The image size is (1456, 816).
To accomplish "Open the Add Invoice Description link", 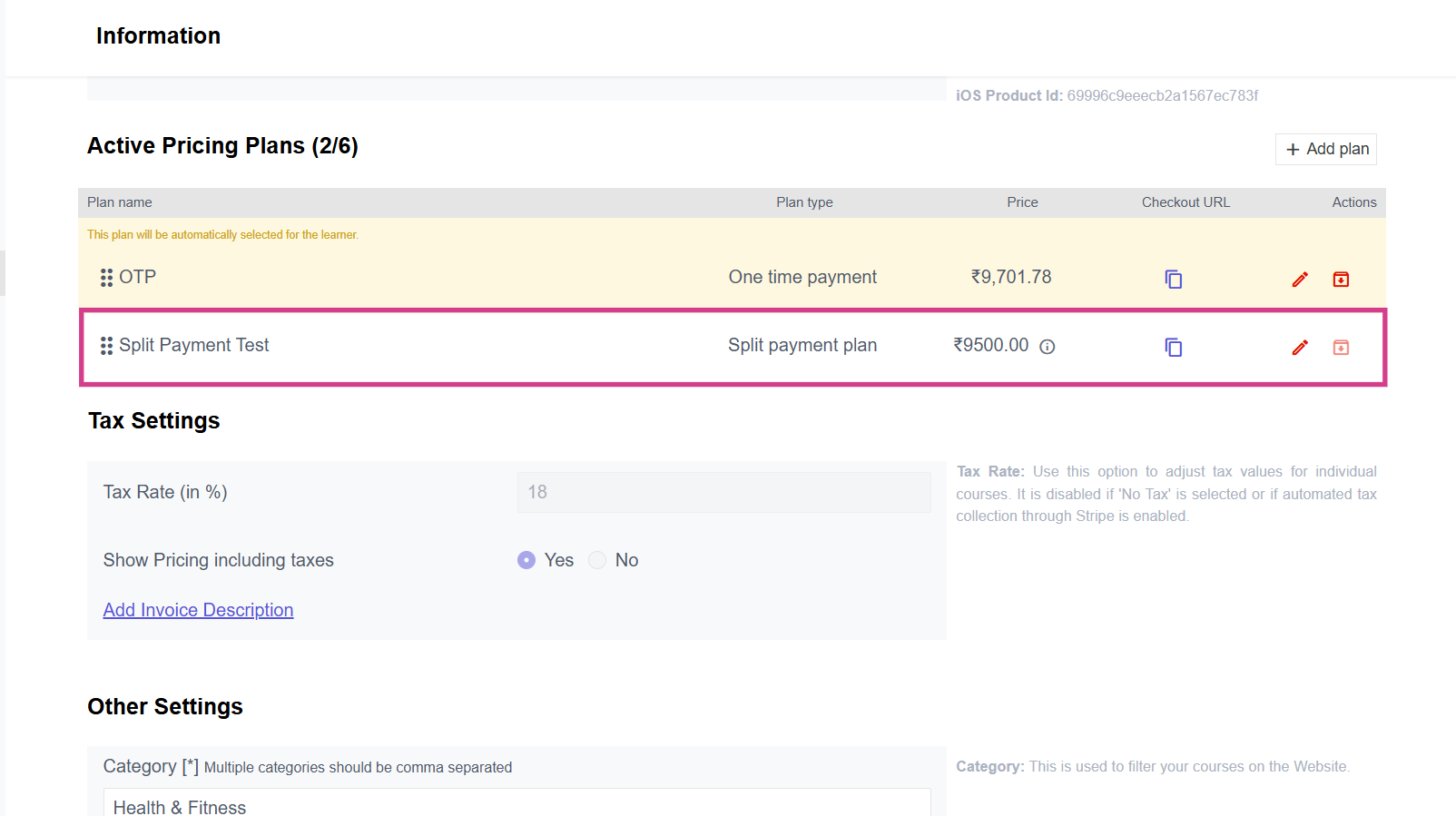I will (x=198, y=610).
